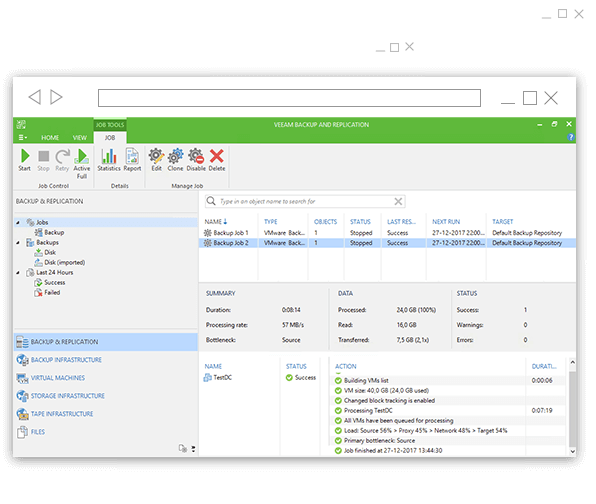The image size is (596, 504).
Task: Select the Backup Job 1 row
Action: (387, 233)
